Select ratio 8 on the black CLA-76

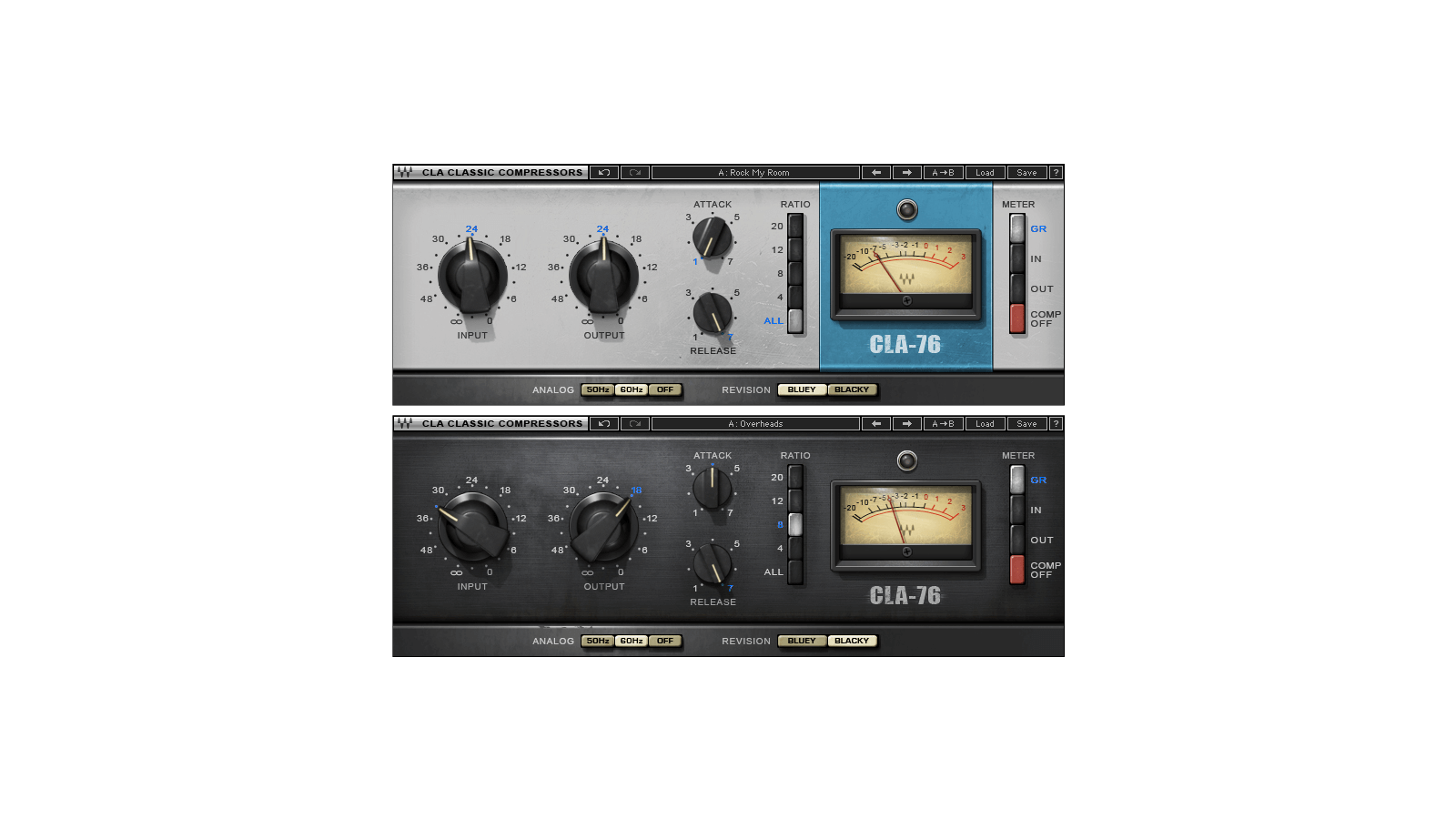pyautogui.click(x=795, y=524)
